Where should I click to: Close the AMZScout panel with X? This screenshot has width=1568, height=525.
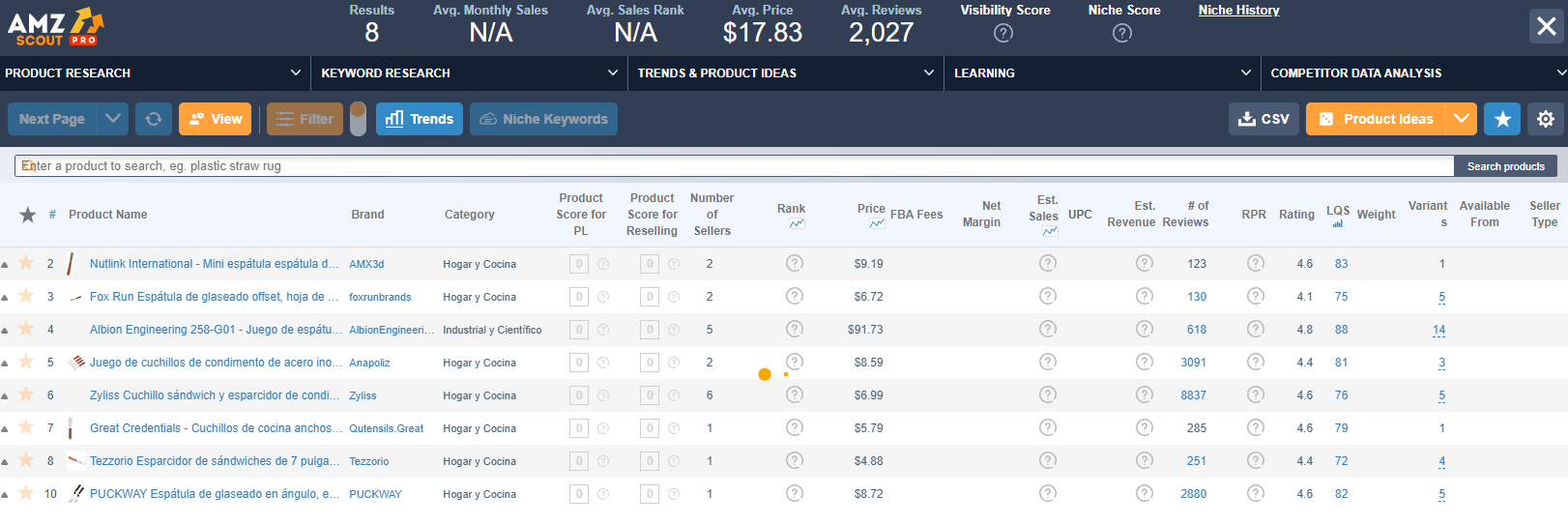(1547, 26)
